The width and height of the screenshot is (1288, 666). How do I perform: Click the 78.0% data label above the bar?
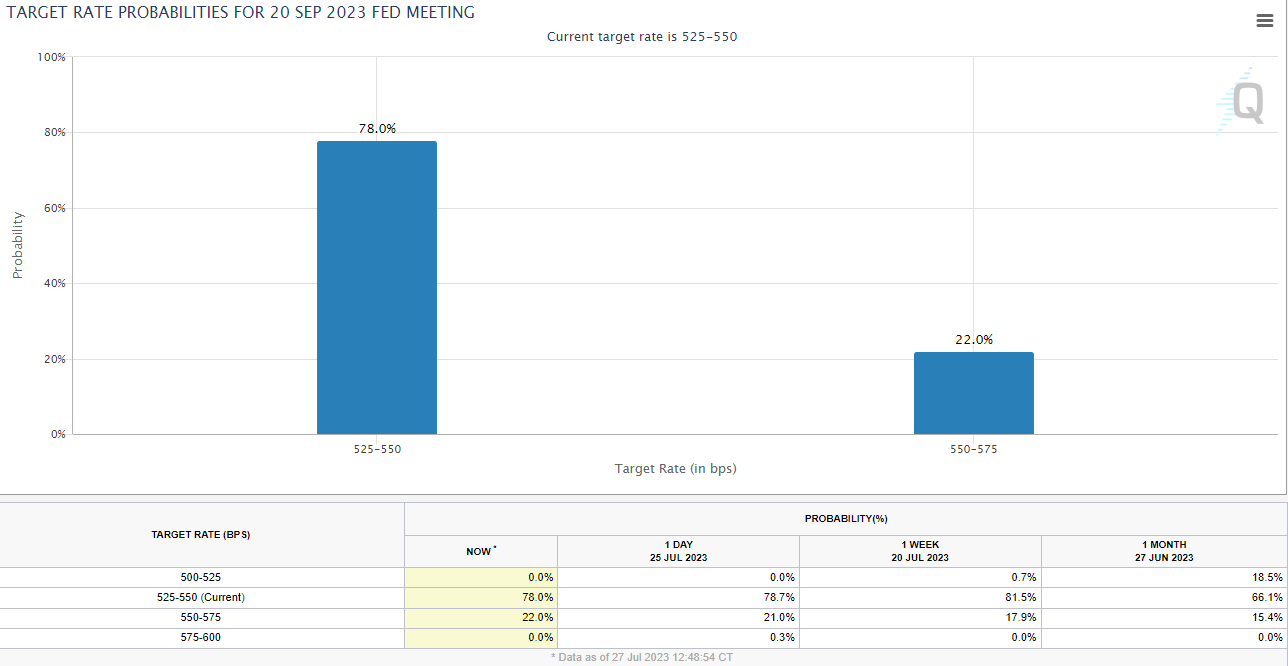pyautogui.click(x=377, y=128)
